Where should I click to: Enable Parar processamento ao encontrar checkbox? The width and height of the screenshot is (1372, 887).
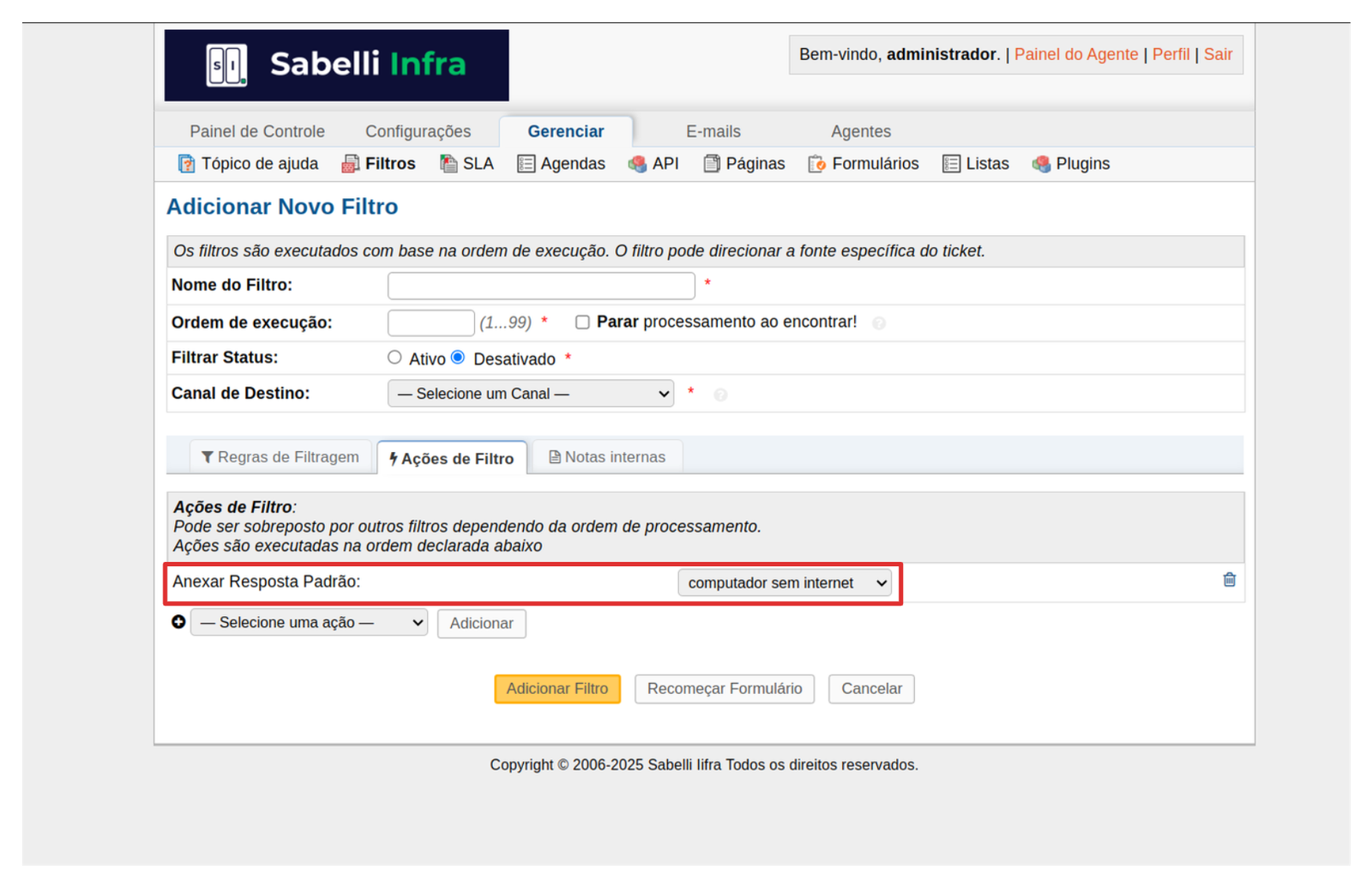582,323
